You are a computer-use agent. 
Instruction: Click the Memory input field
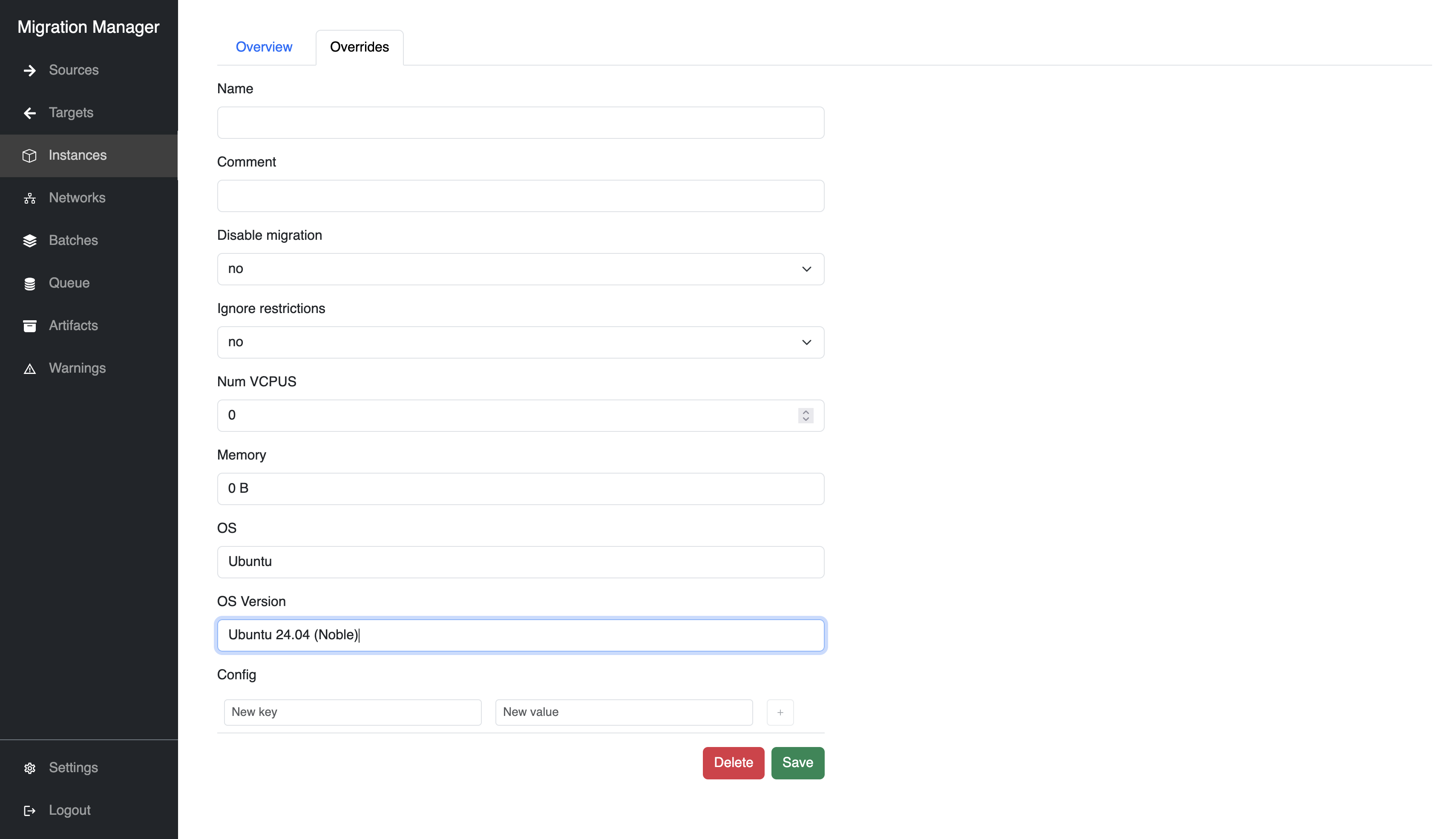(520, 488)
